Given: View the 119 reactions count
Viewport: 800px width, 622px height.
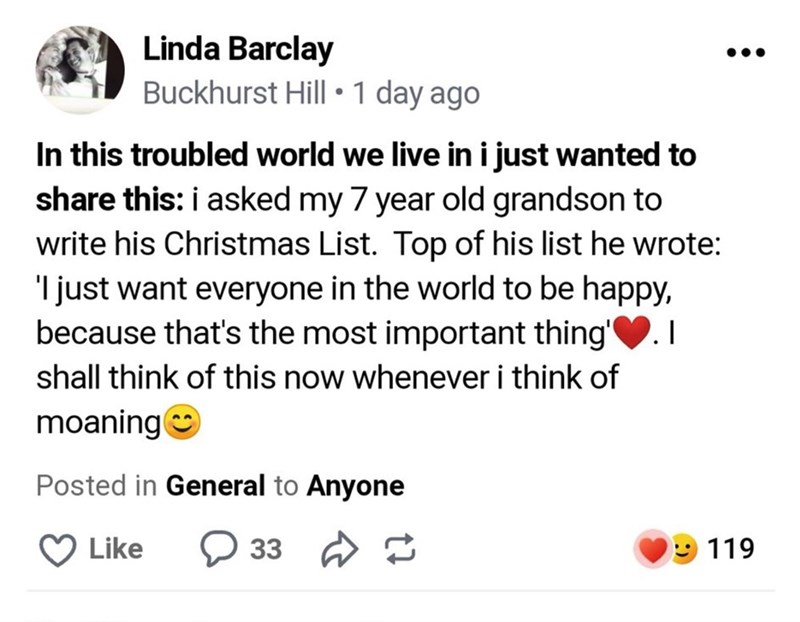Looking at the screenshot, I should pyautogui.click(x=730, y=548).
